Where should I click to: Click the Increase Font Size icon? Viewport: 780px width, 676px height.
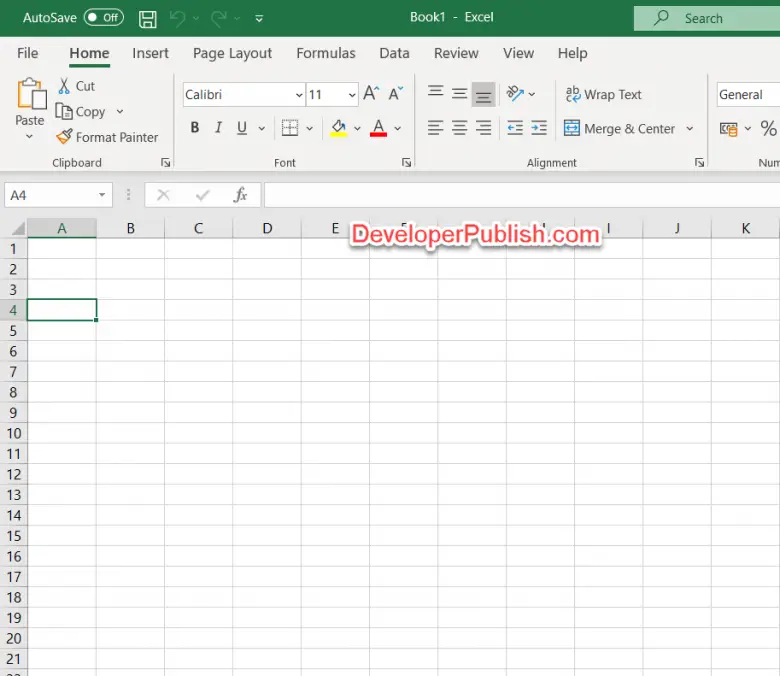[x=371, y=94]
